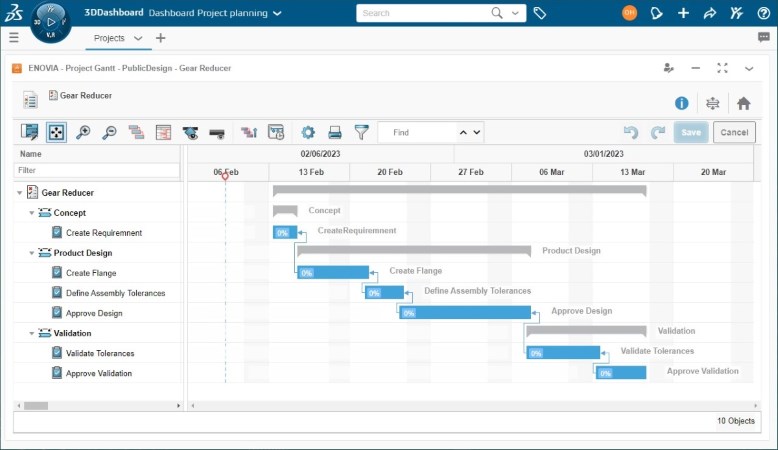The width and height of the screenshot is (778, 450).
Task: Click the task list view icon
Action: 30,100
